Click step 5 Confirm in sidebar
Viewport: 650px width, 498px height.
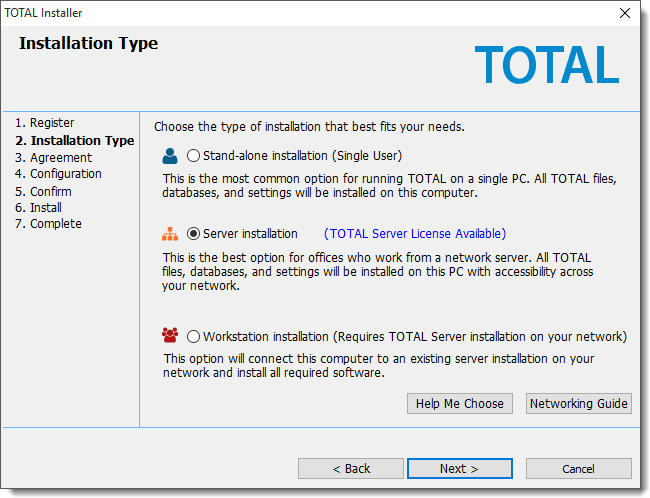tap(43, 192)
